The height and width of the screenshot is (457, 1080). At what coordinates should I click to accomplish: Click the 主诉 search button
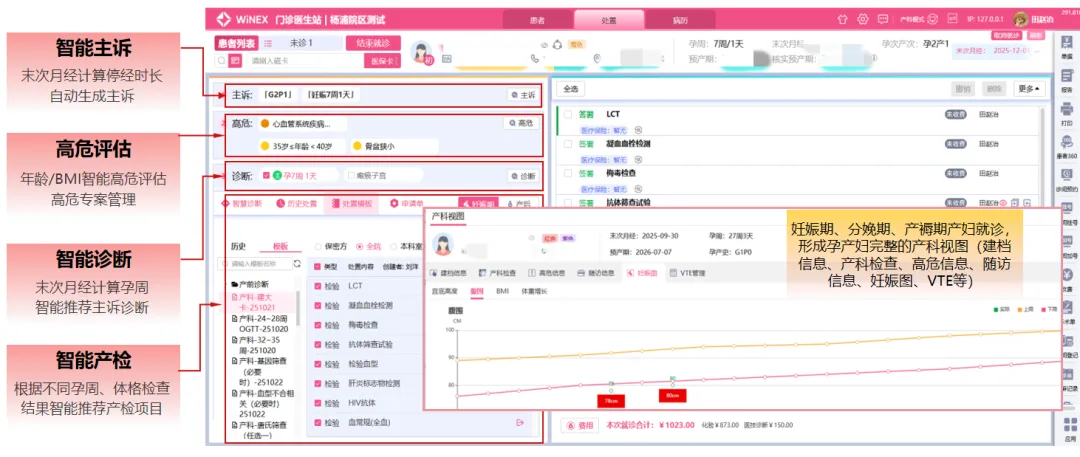522,95
